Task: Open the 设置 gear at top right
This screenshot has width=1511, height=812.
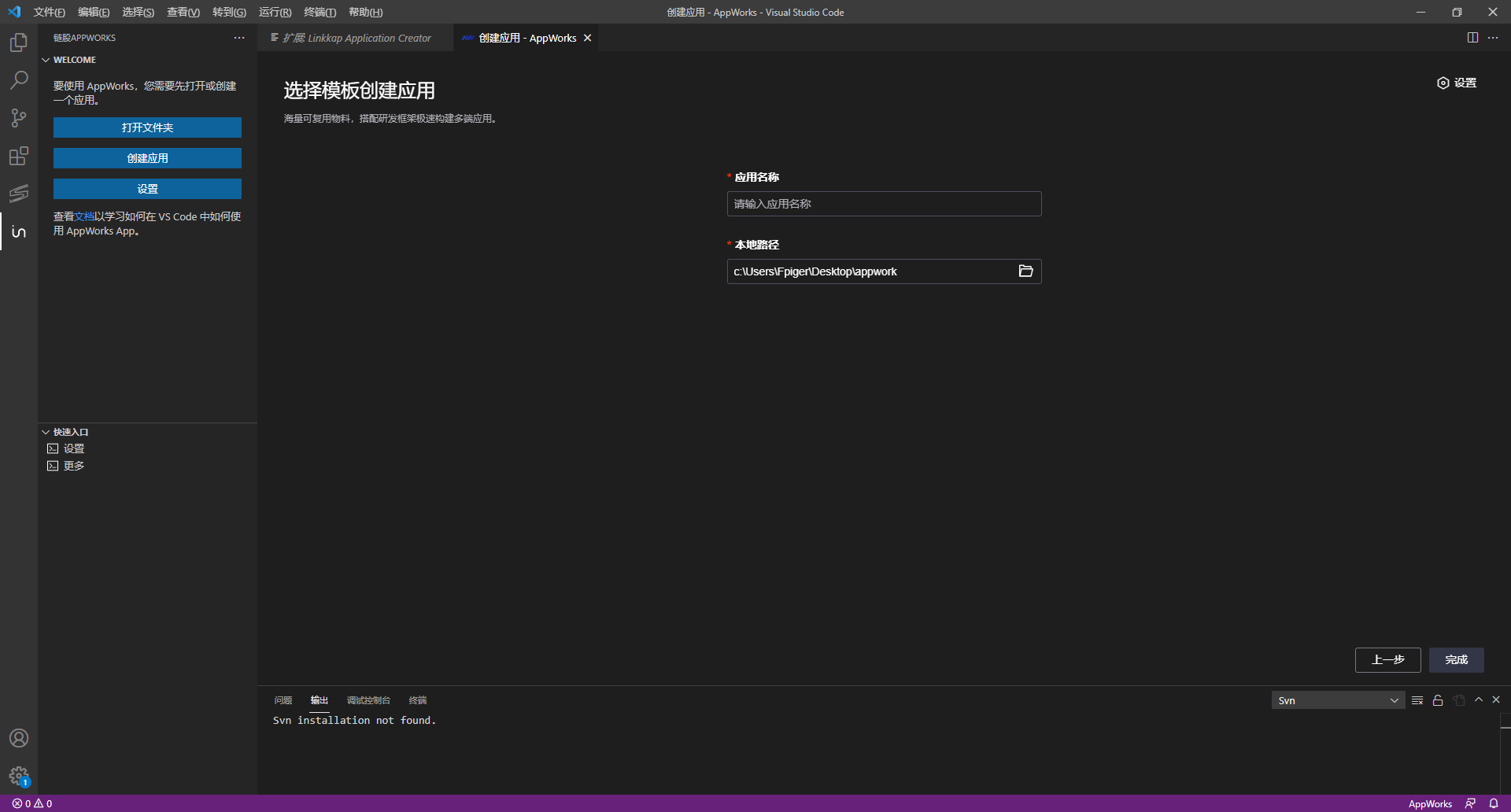Action: click(x=1457, y=83)
